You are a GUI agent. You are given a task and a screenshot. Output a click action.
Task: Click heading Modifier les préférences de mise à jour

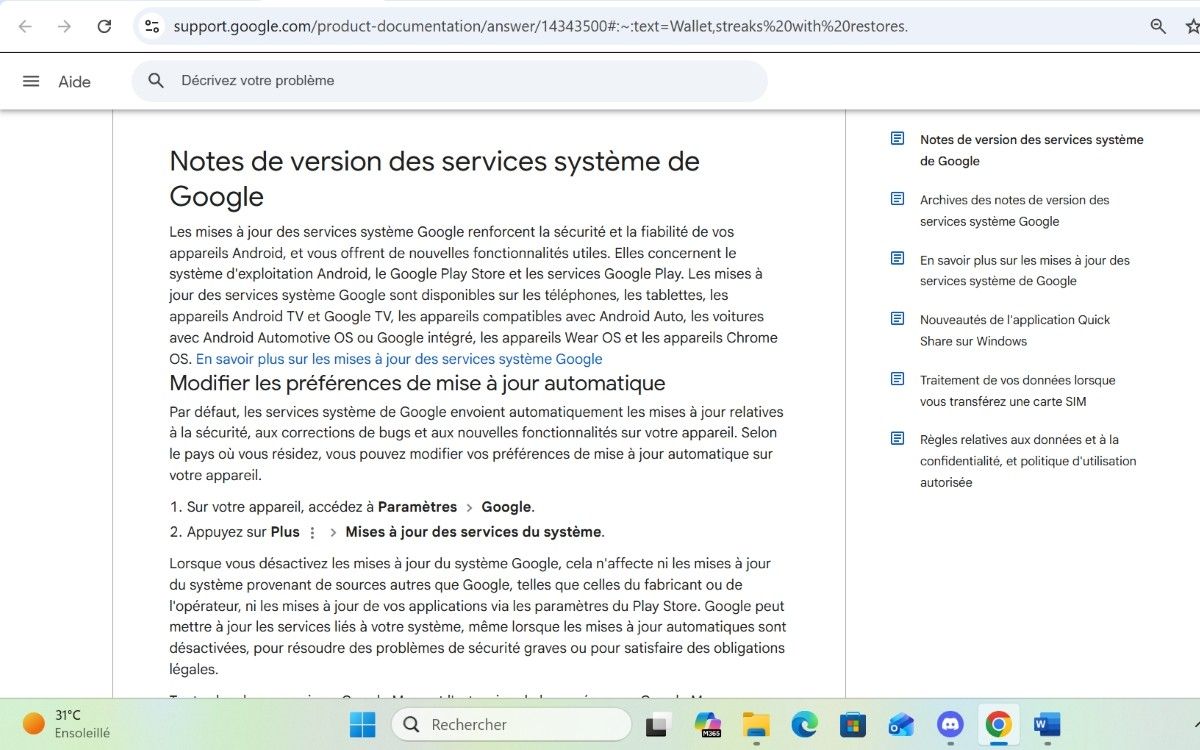click(417, 383)
